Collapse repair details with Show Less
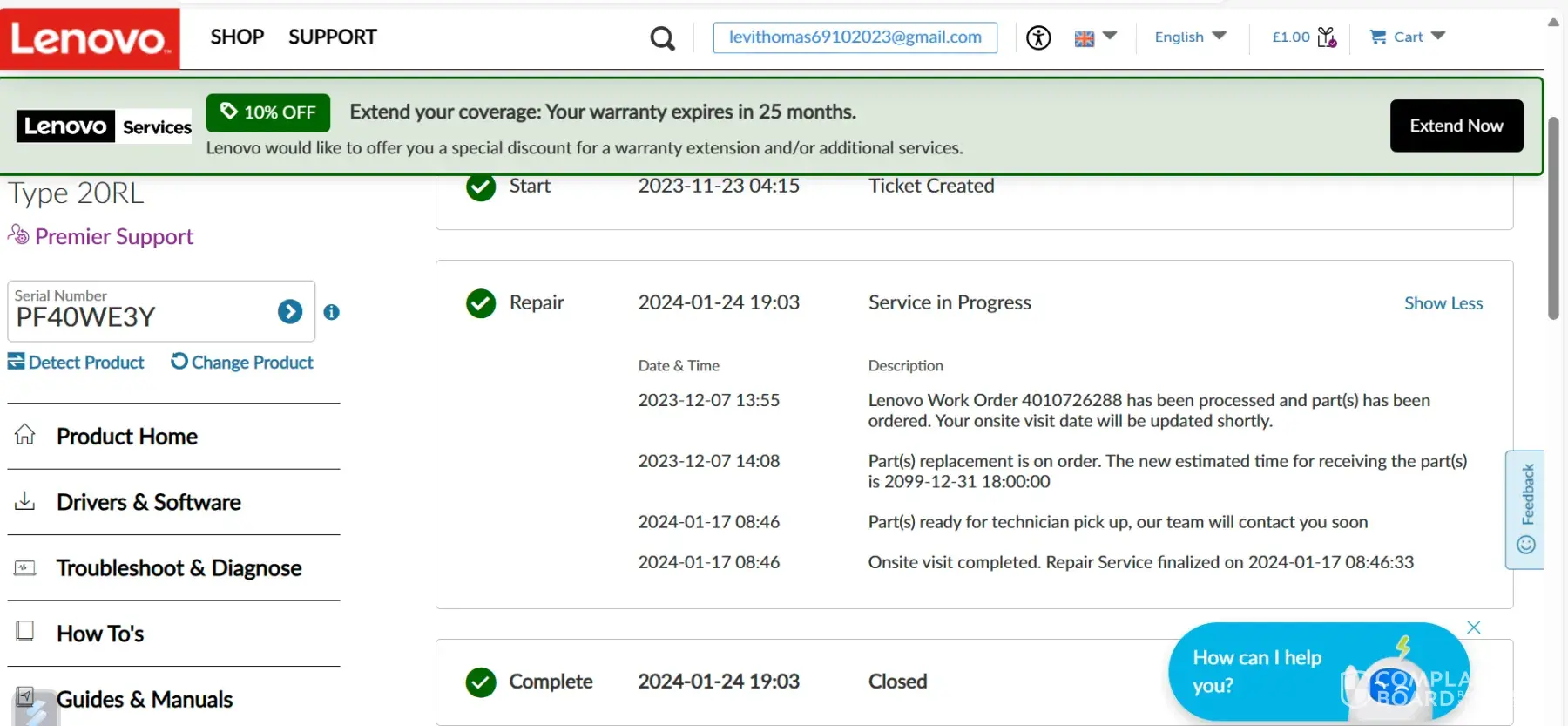The height and width of the screenshot is (726, 1568). pos(1443,303)
